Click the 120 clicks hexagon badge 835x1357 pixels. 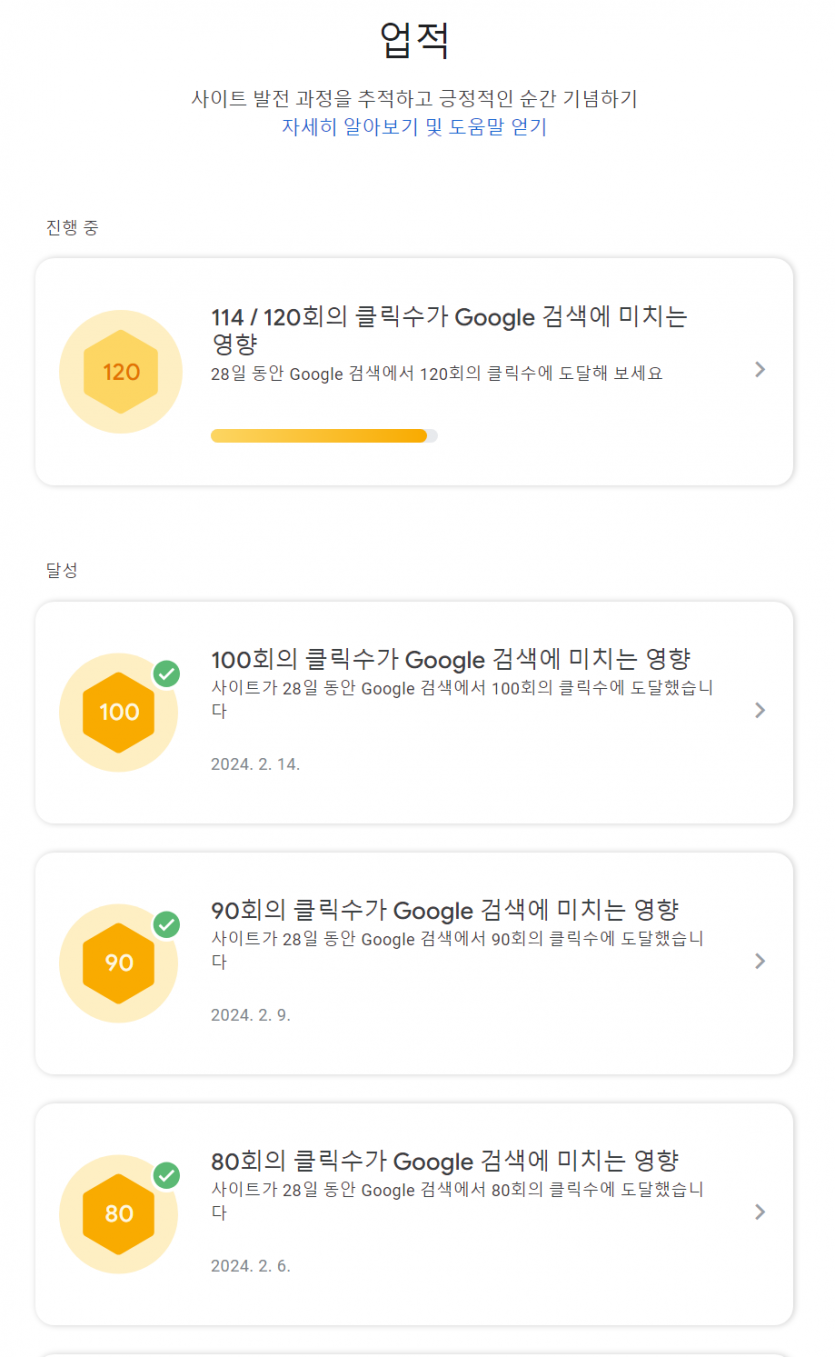click(x=121, y=372)
